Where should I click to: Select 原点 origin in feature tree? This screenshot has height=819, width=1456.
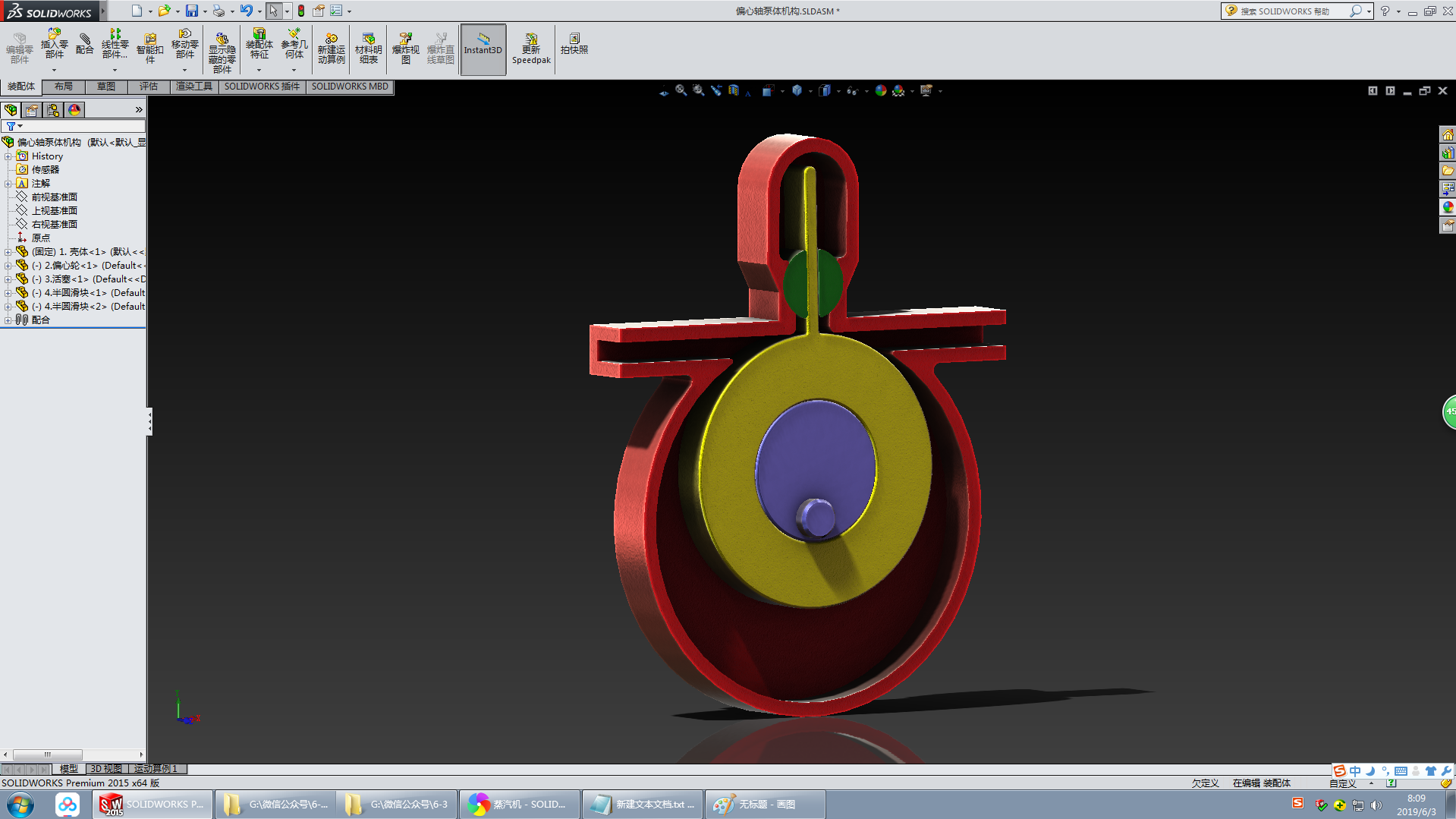tap(41, 238)
